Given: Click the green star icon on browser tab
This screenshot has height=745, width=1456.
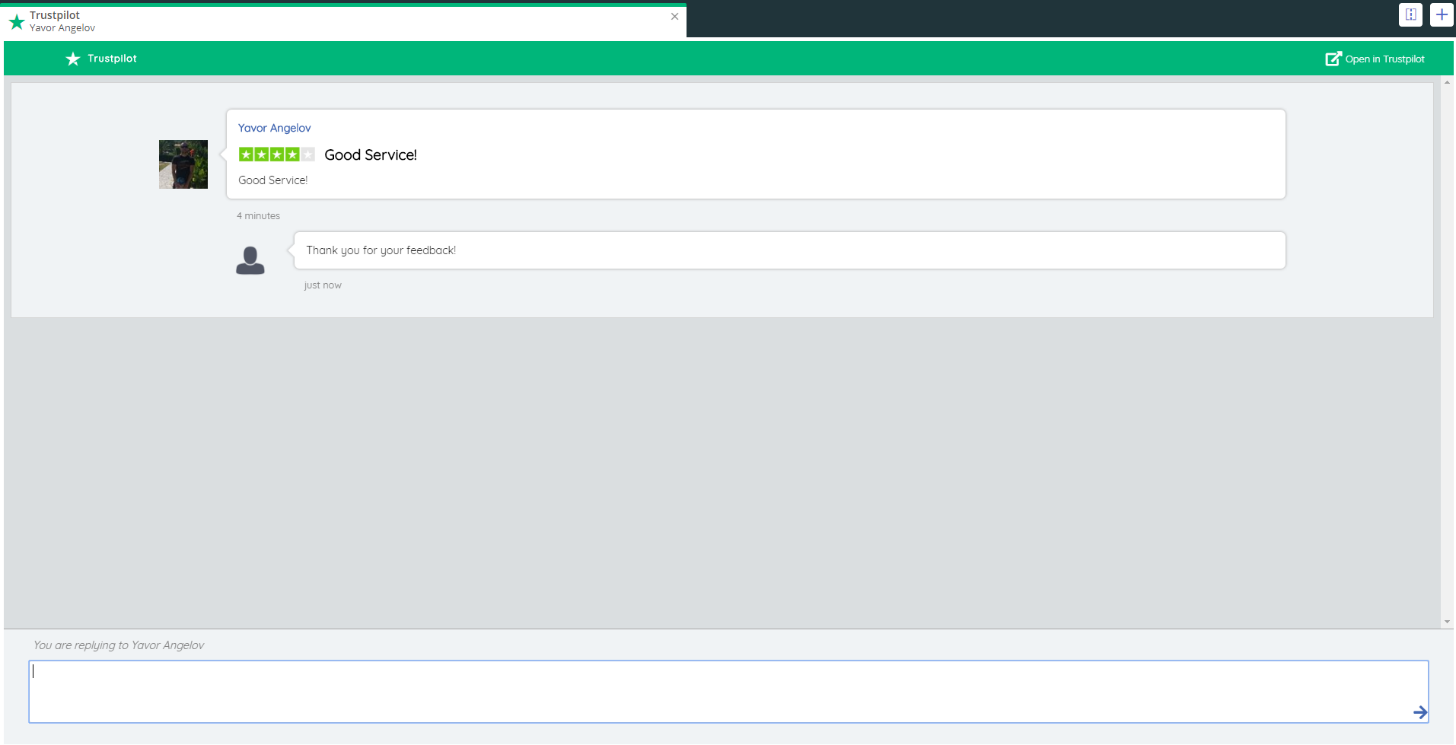Looking at the screenshot, I should (16, 22).
